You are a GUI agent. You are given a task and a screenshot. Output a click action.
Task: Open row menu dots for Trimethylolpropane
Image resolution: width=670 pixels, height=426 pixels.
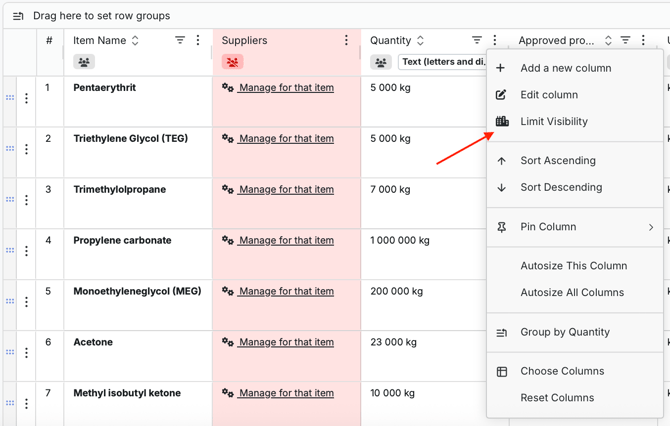[x=26, y=200]
